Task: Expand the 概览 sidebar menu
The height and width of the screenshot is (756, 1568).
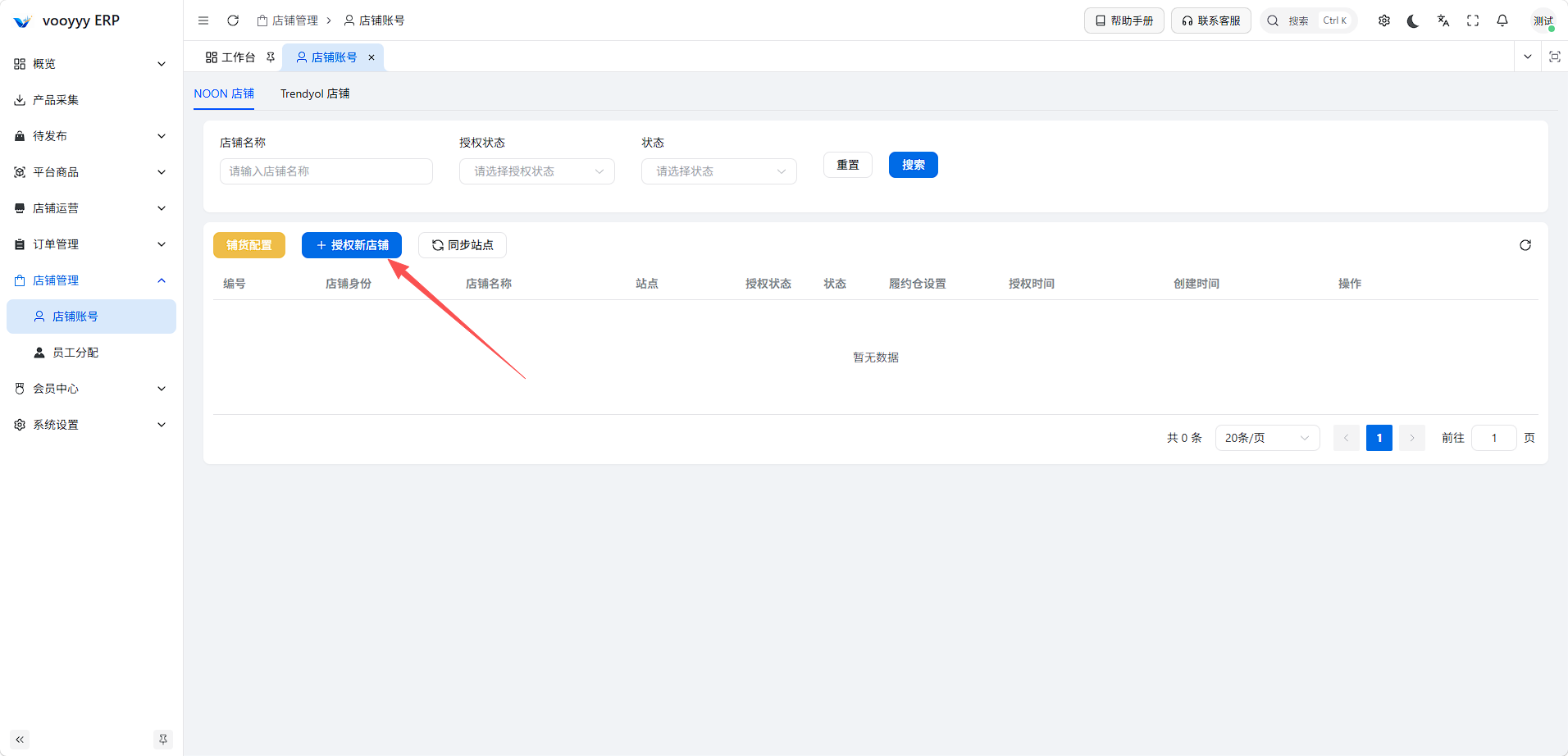Action: pos(91,64)
